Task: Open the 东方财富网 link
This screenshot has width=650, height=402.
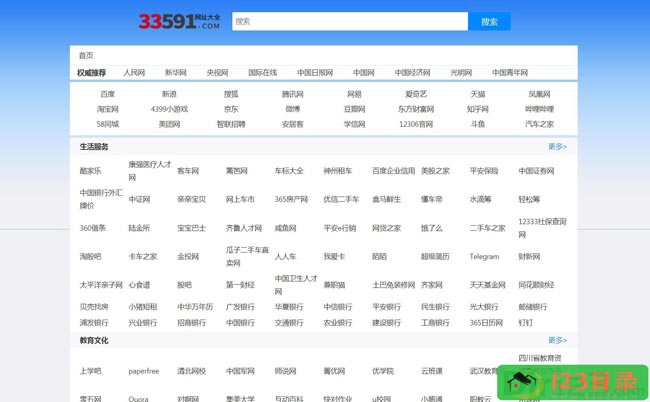Action: (x=416, y=109)
